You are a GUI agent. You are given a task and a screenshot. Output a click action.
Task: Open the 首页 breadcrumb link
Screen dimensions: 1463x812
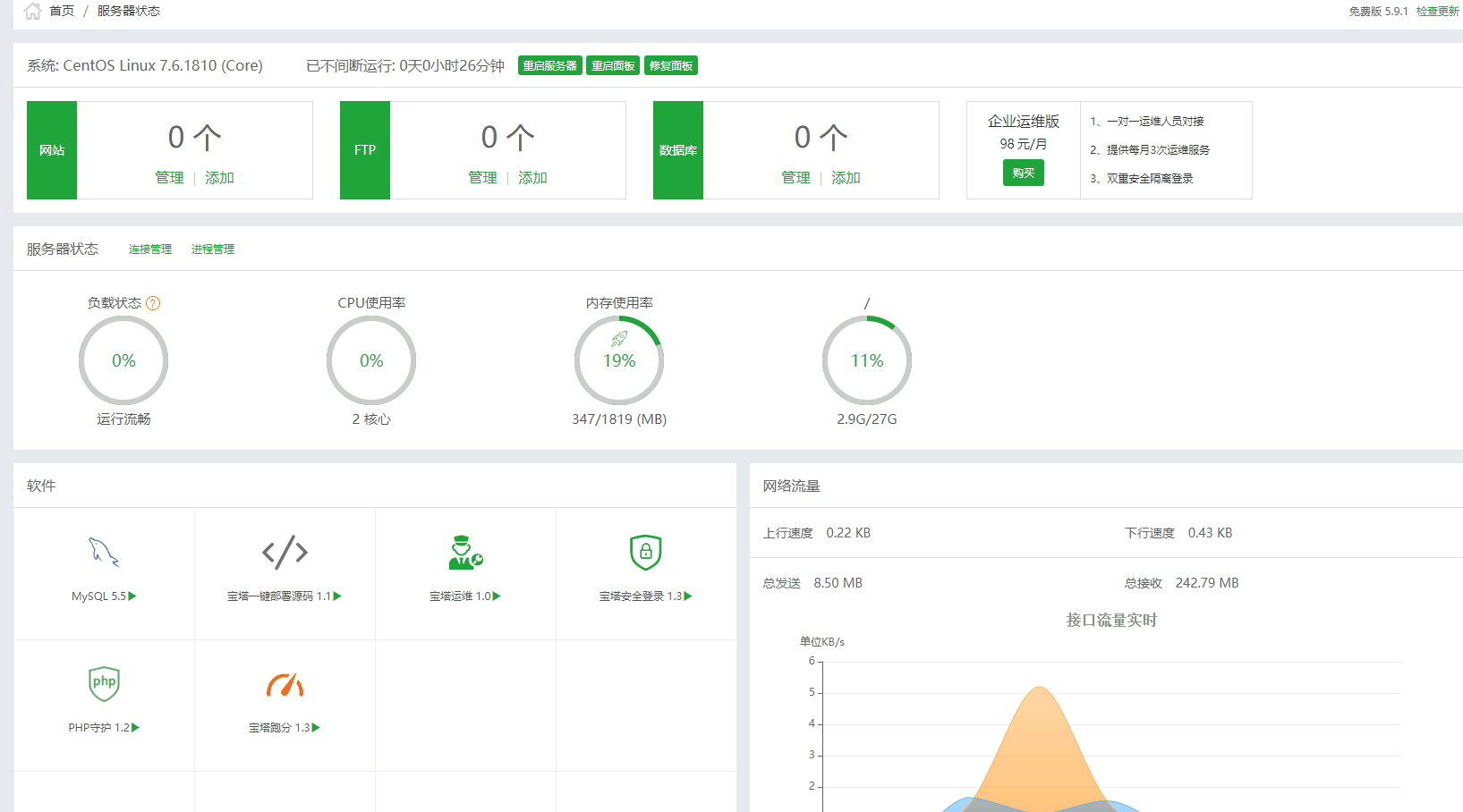62,11
